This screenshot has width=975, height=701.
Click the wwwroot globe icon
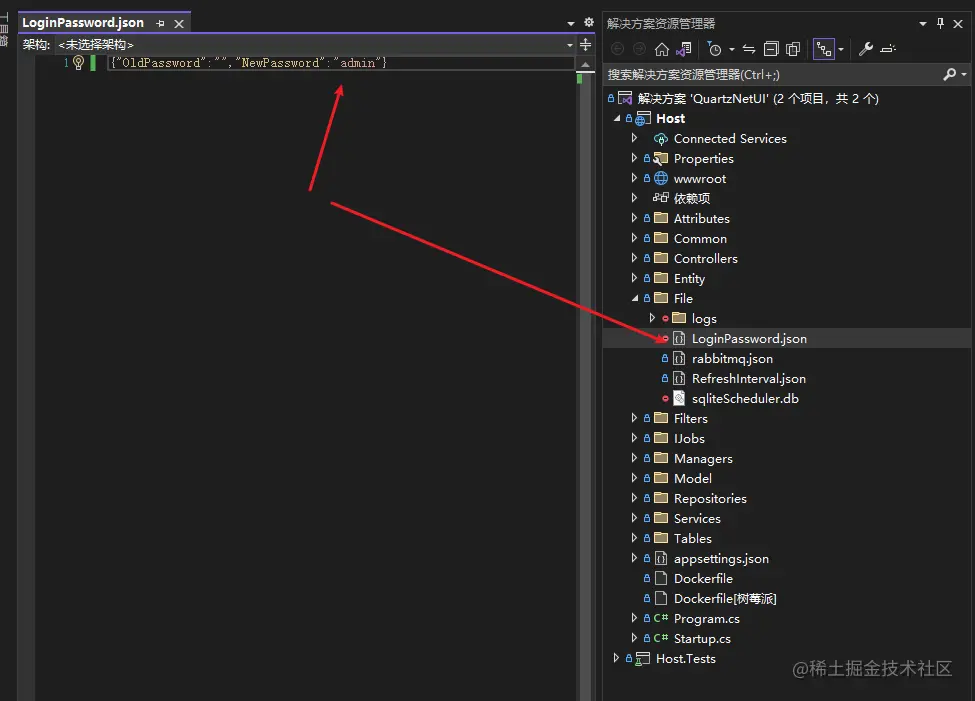pos(661,179)
